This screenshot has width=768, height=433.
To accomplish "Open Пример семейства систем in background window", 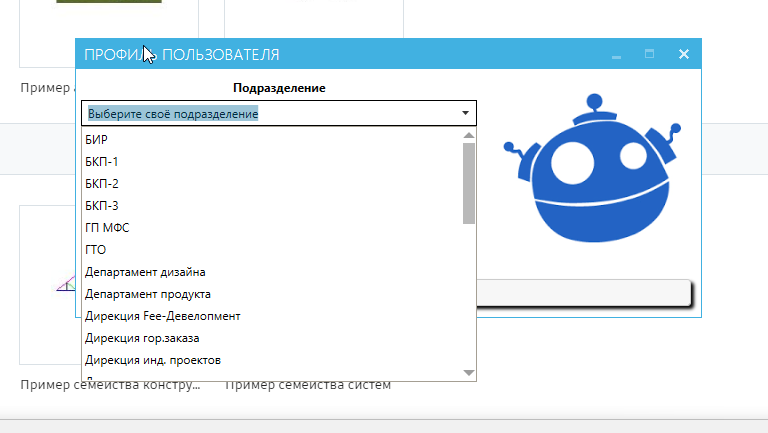I will point(308,385).
